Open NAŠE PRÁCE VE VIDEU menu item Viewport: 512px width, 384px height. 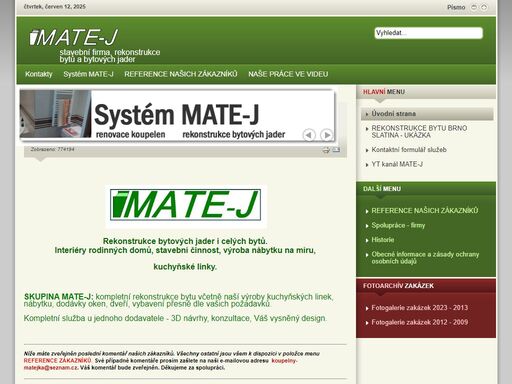[x=288, y=74]
